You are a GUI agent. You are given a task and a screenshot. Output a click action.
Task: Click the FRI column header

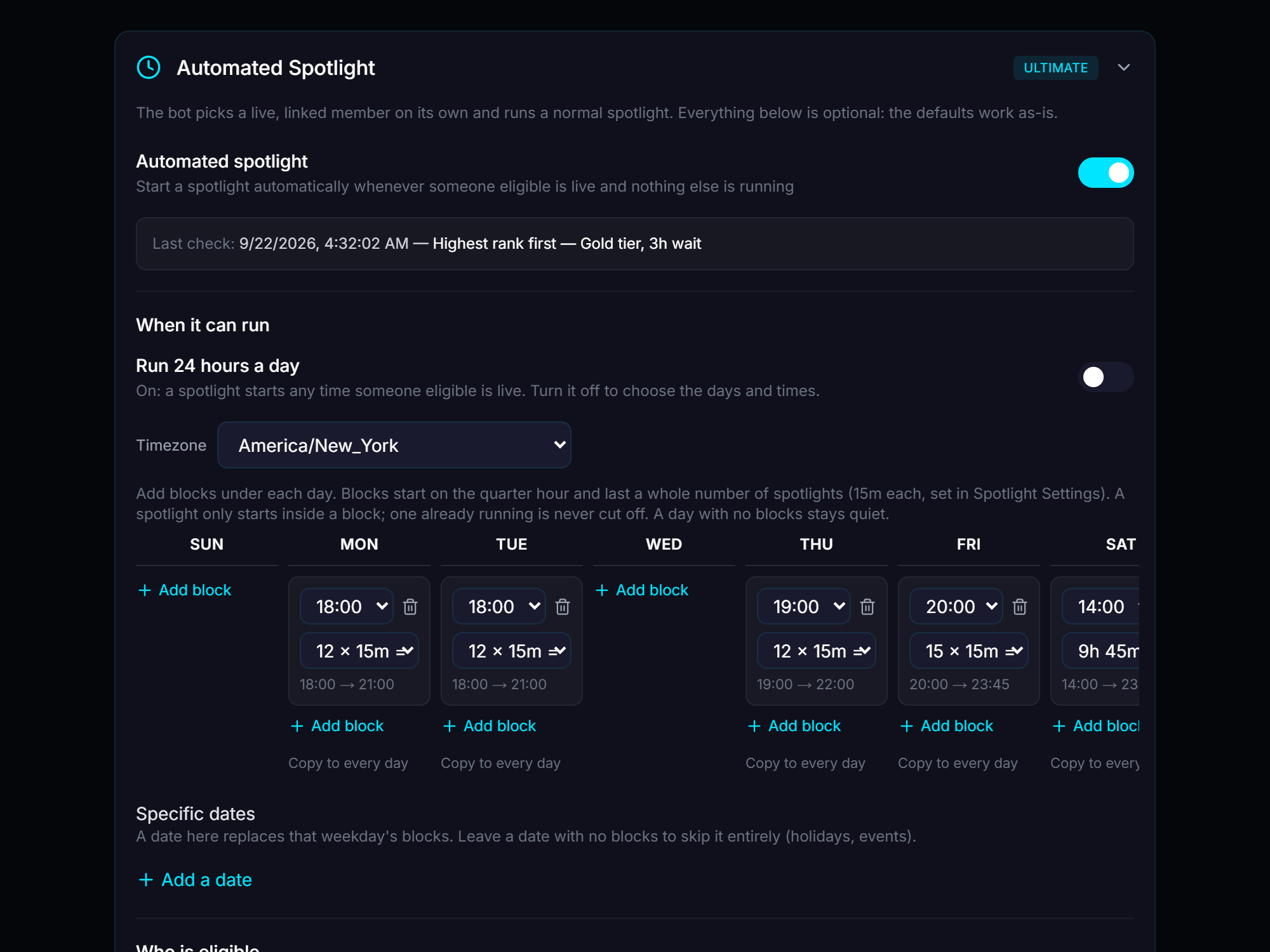pos(968,544)
